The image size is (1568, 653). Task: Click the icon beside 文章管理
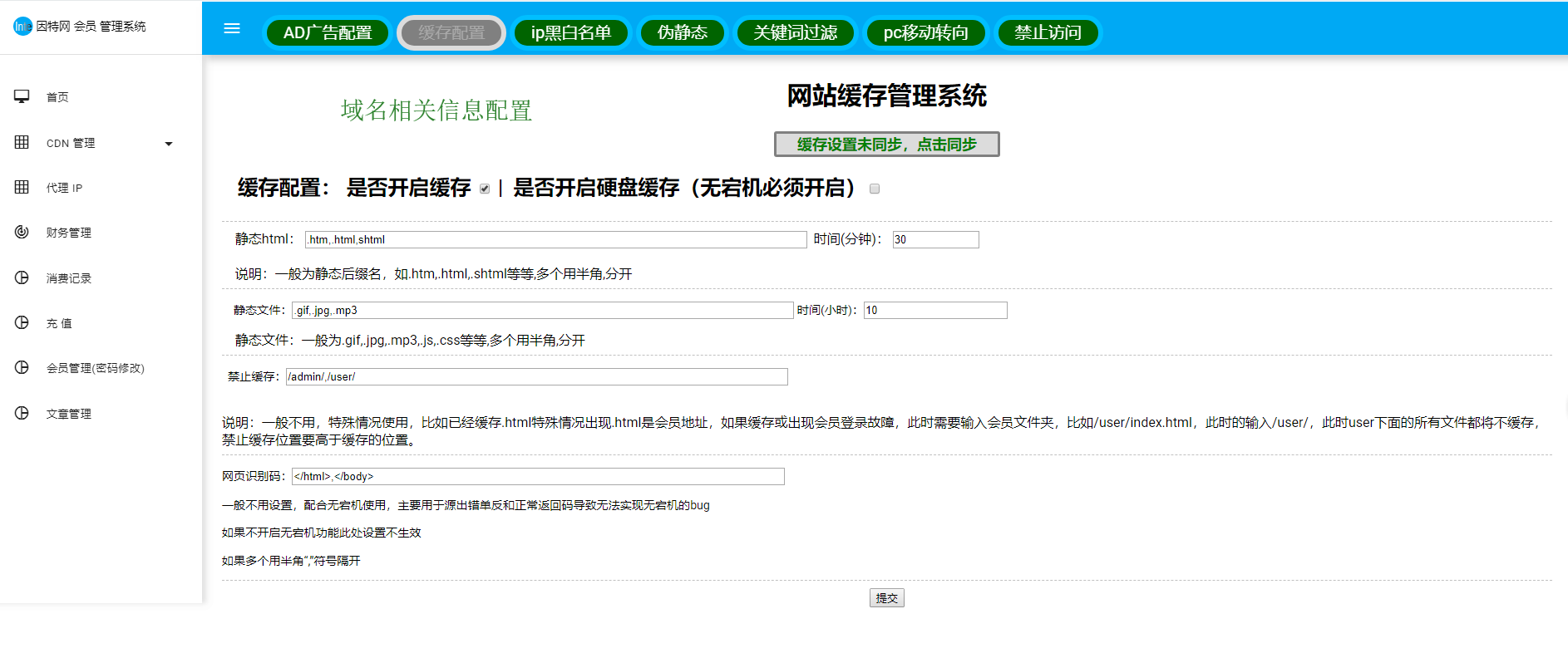[x=22, y=413]
